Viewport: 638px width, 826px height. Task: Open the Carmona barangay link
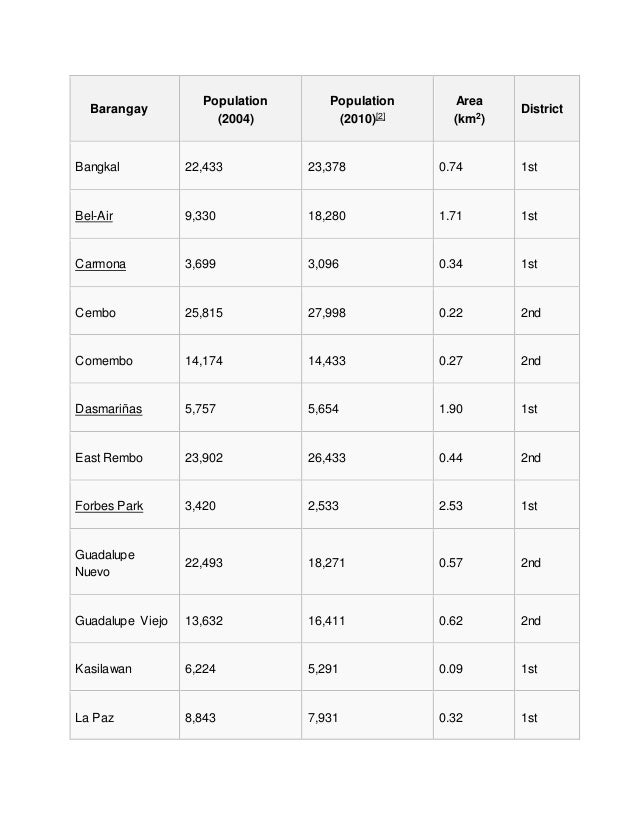coord(100,264)
